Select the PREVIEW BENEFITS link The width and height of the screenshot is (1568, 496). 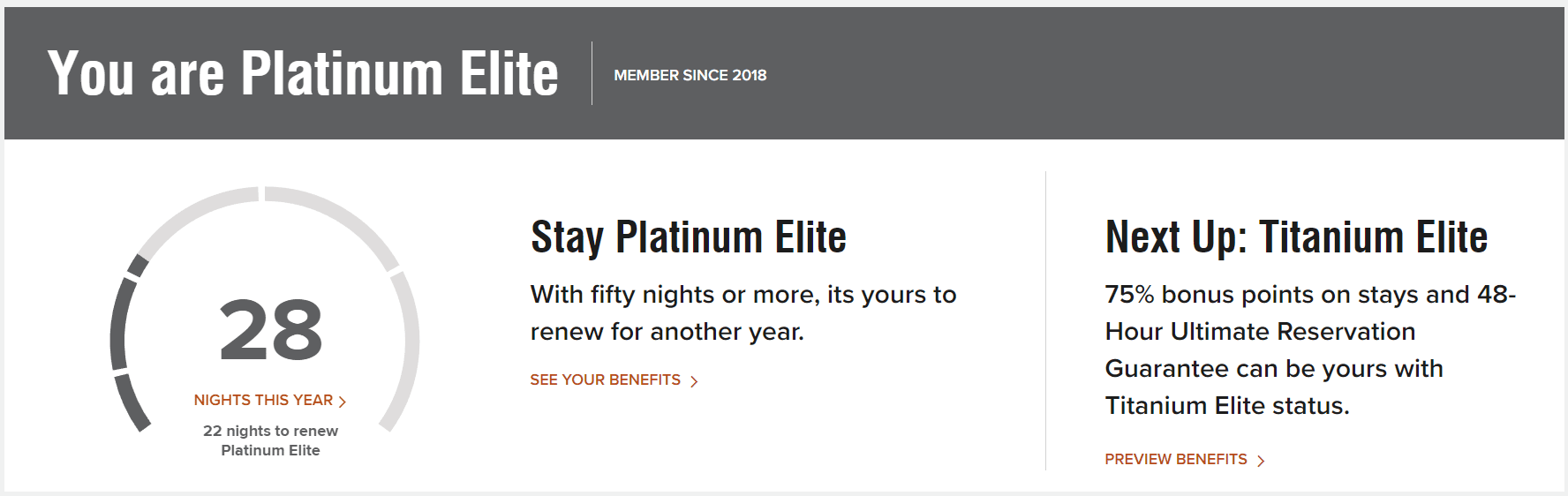pos(1175,459)
